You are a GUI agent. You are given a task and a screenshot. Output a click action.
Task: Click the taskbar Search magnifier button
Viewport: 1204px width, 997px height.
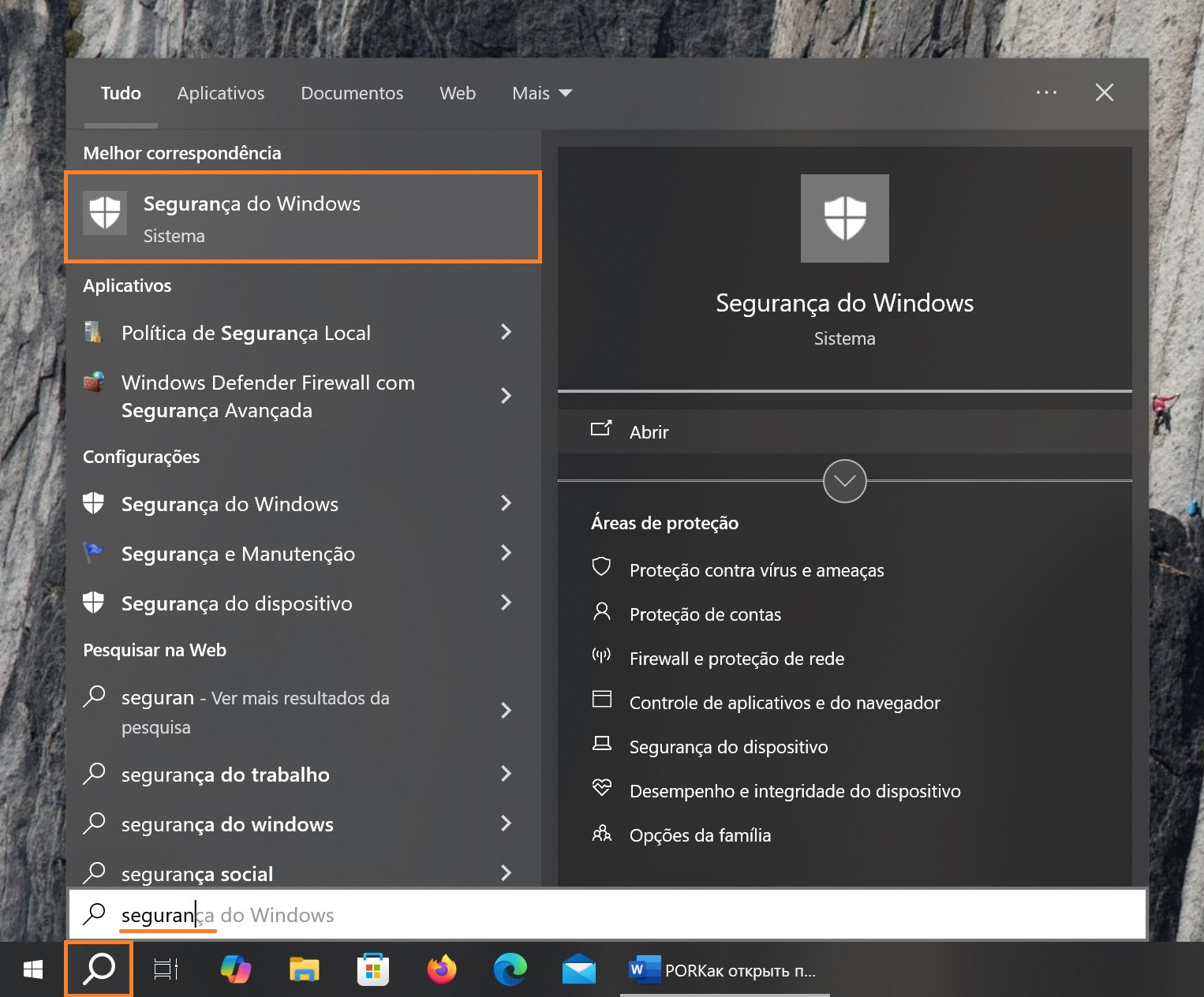click(x=99, y=969)
